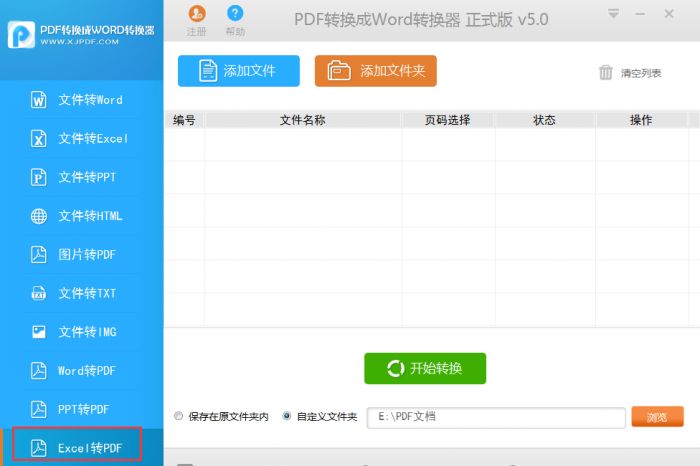Open the title bar dropdown menu arrow
Viewport: 700px width, 466px height.
pos(613,14)
